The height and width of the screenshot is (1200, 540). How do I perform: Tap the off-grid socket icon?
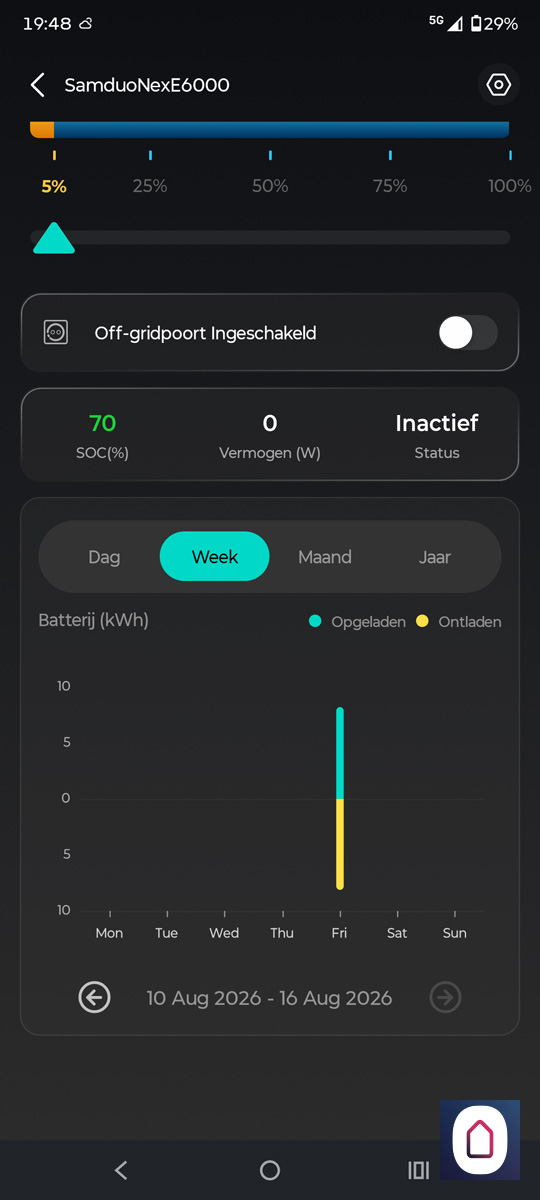56,333
